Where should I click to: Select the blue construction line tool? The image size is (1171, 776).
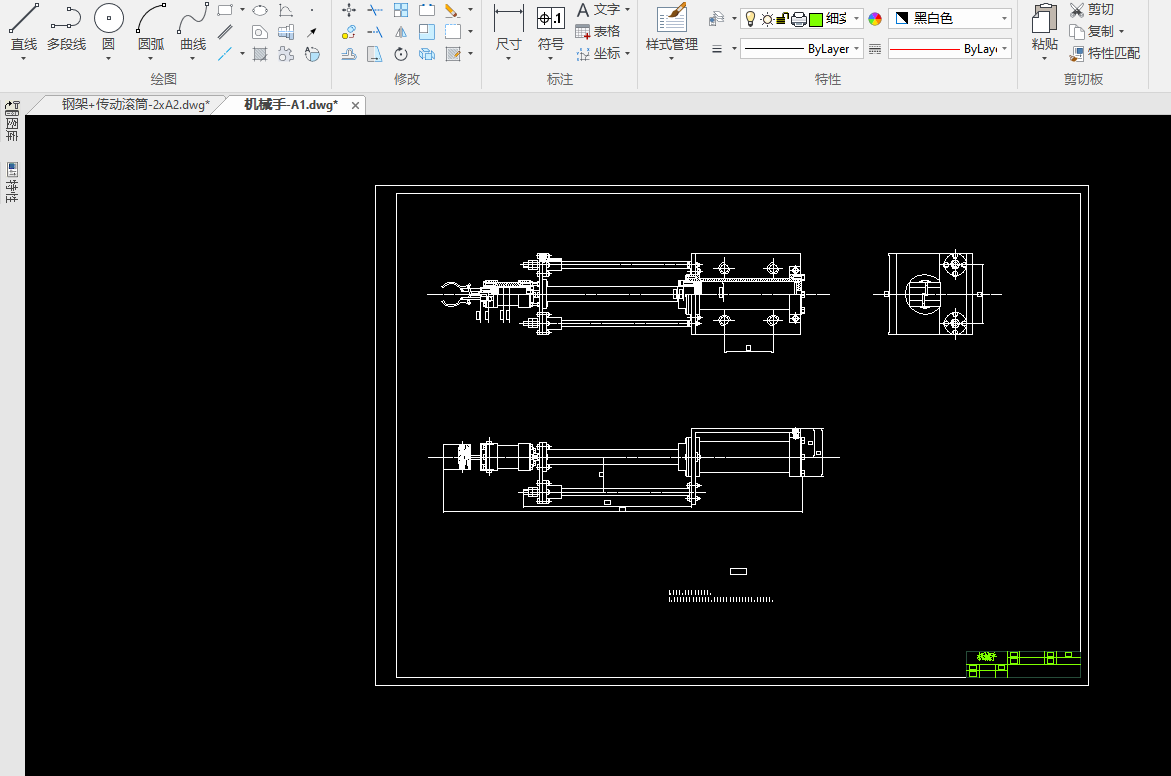tap(225, 54)
